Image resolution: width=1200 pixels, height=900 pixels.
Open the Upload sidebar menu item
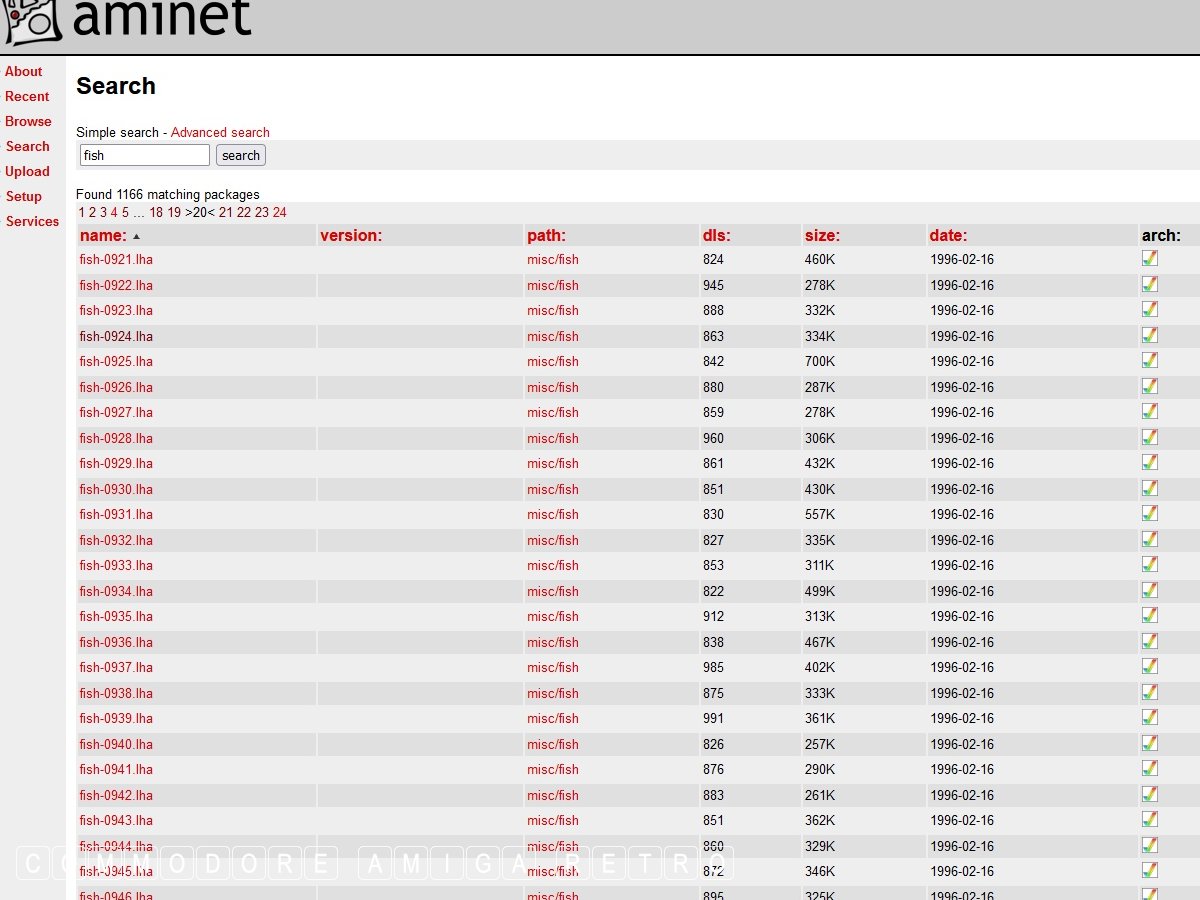coord(27,171)
